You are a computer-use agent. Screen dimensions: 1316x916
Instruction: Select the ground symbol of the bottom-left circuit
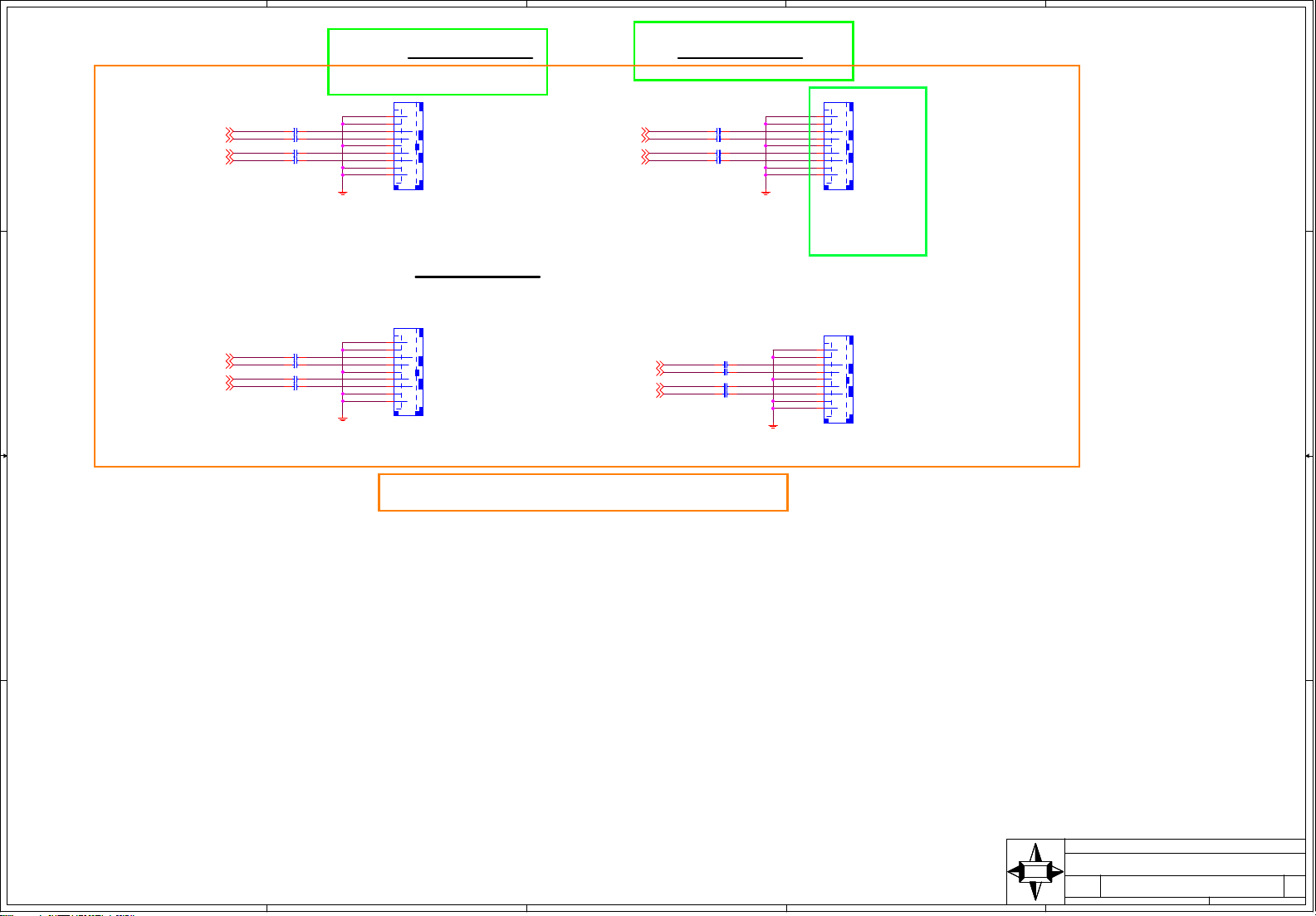tap(343, 419)
